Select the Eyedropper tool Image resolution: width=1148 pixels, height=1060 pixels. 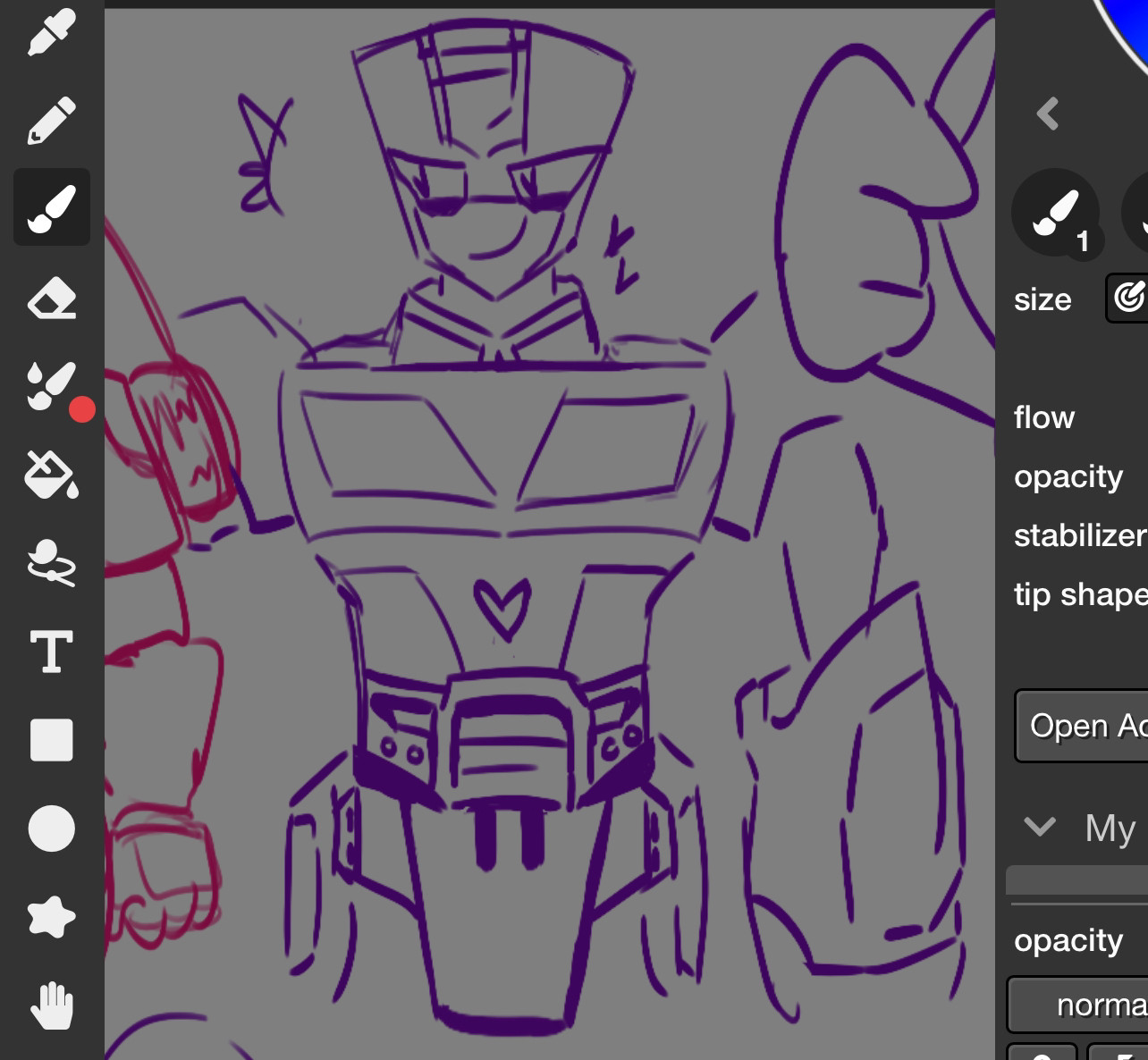(52, 31)
